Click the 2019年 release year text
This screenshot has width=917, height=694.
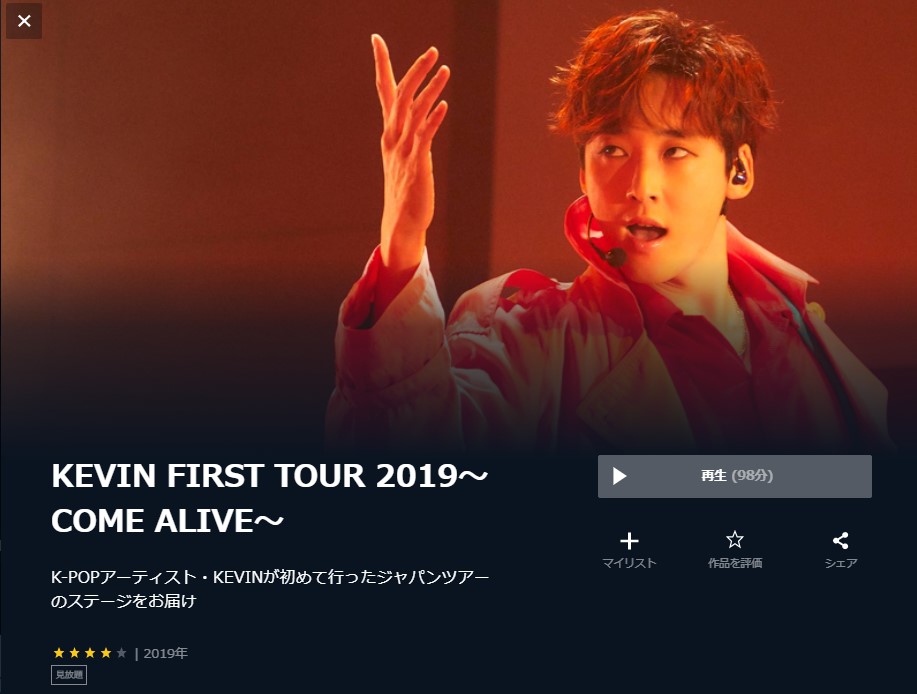[x=166, y=653]
